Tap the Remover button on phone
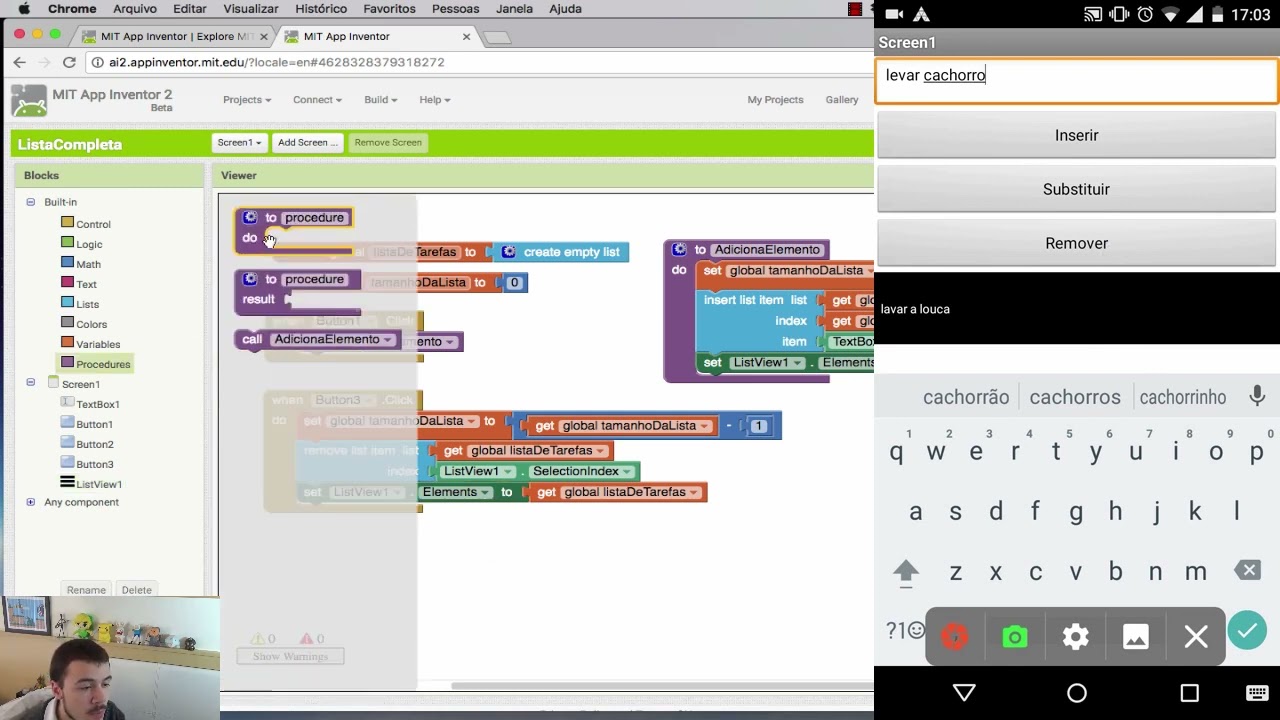 coord(1077,243)
